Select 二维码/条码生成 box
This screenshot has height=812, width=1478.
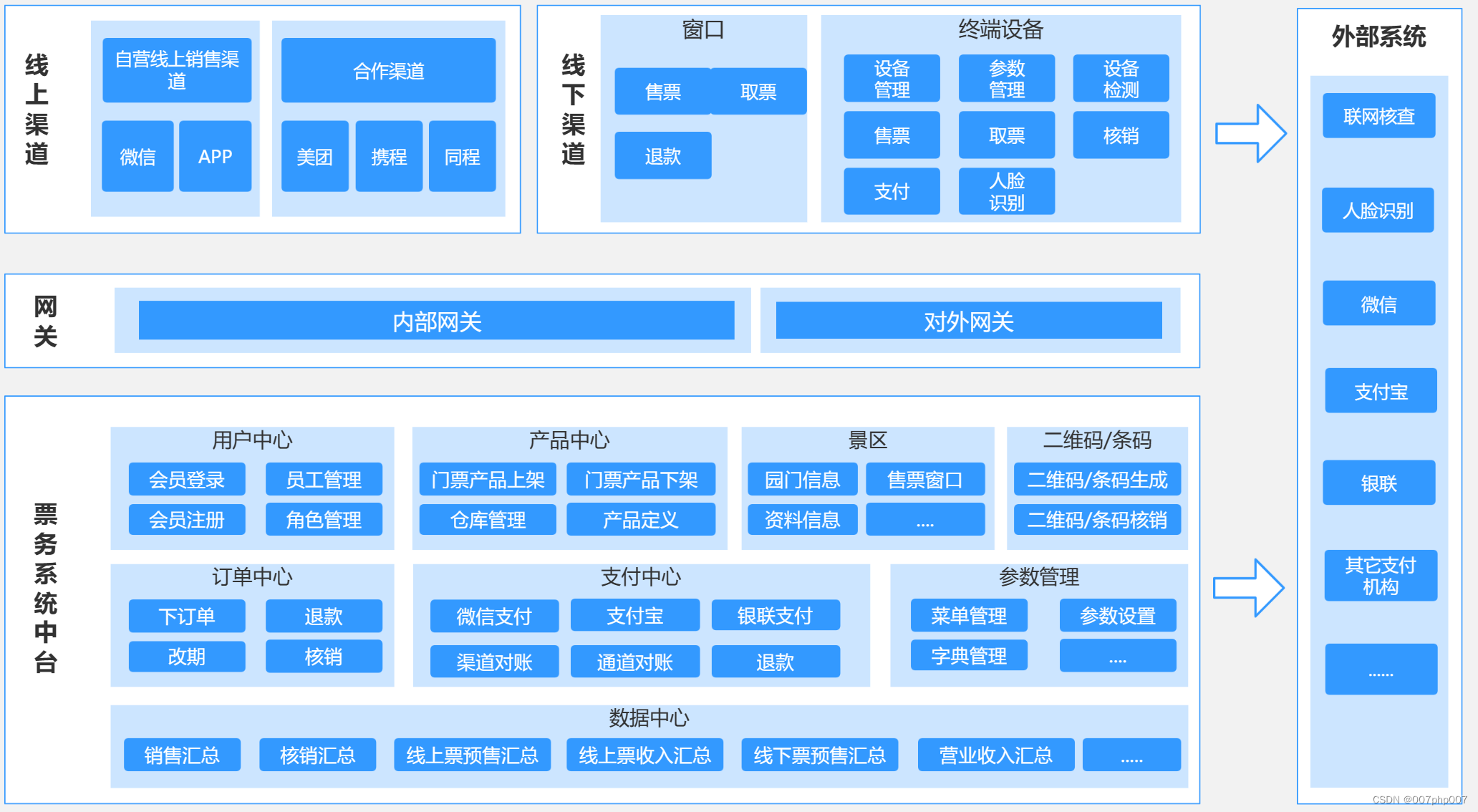coord(1097,479)
